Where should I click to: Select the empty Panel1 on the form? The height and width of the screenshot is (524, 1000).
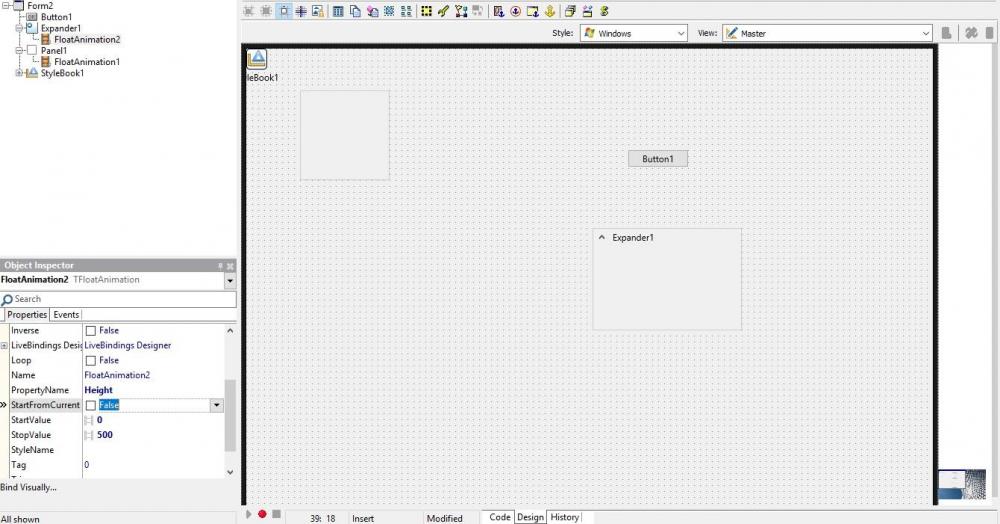pos(344,135)
